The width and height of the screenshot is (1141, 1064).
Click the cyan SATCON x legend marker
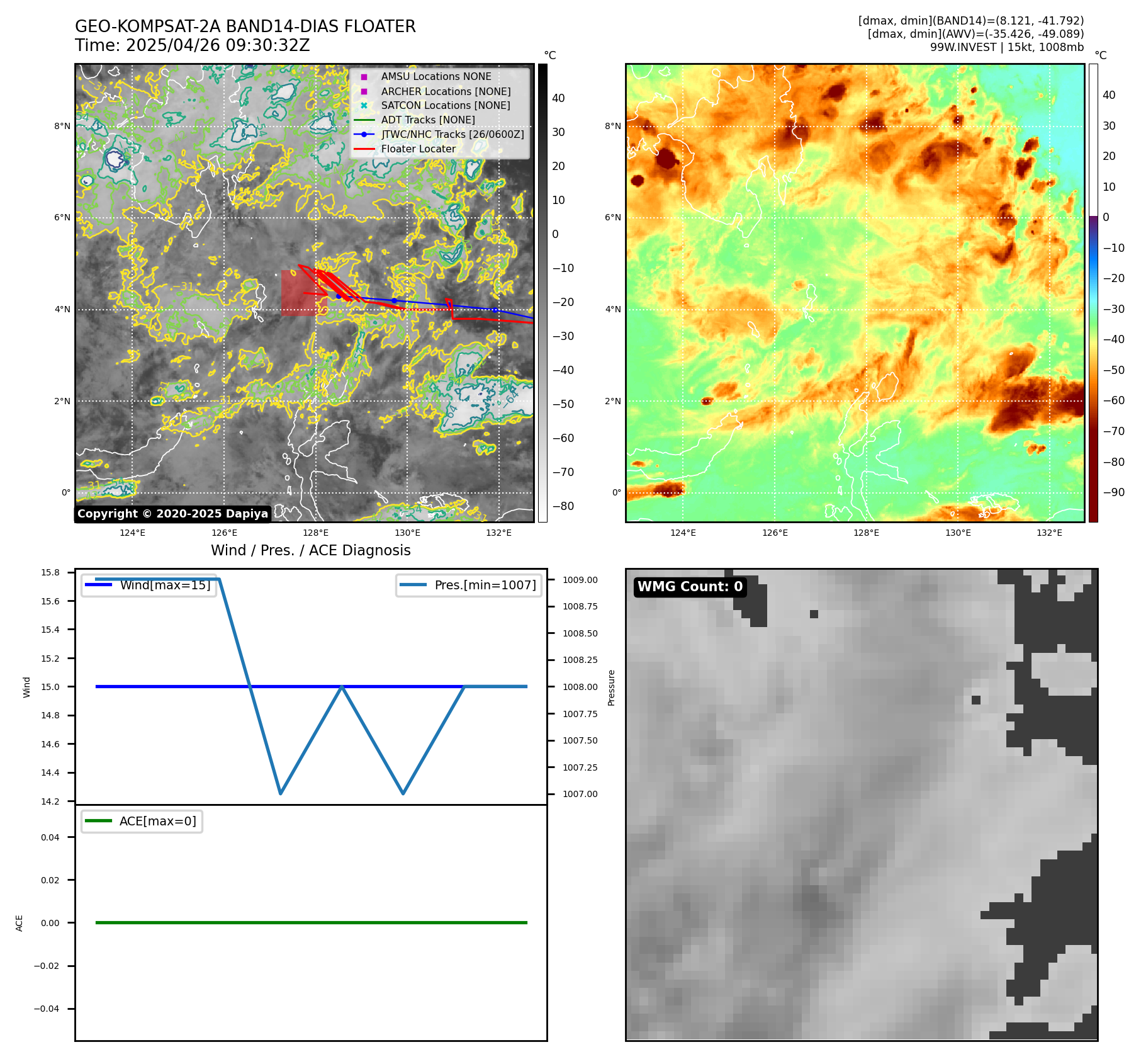click(364, 105)
